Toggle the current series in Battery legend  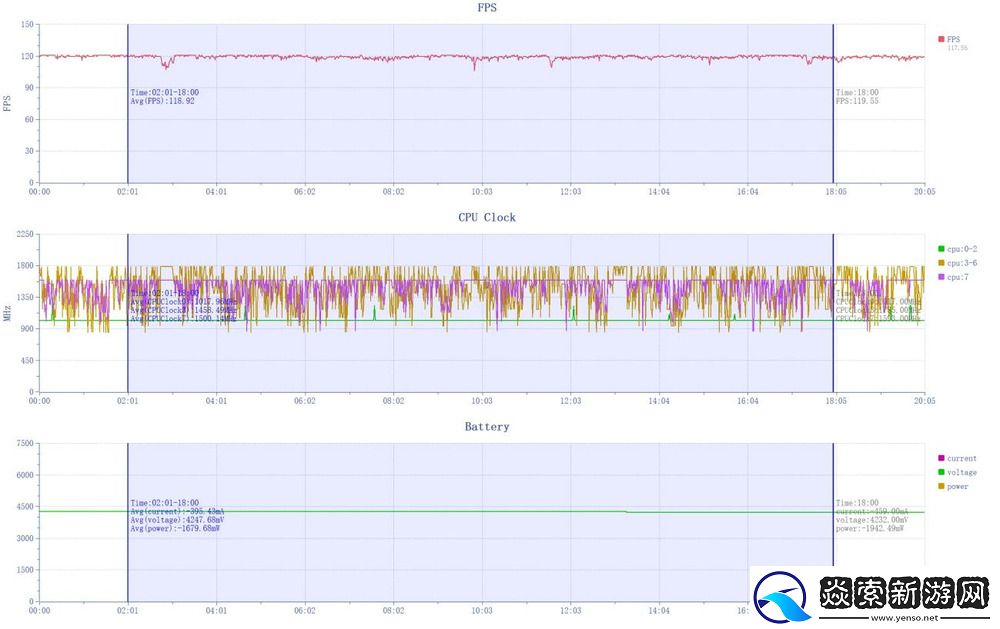click(x=956, y=458)
